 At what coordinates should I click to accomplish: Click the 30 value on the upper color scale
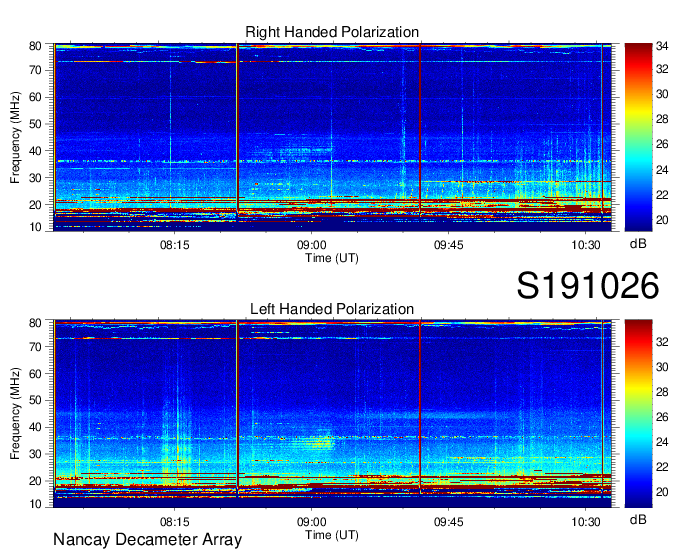662,94
